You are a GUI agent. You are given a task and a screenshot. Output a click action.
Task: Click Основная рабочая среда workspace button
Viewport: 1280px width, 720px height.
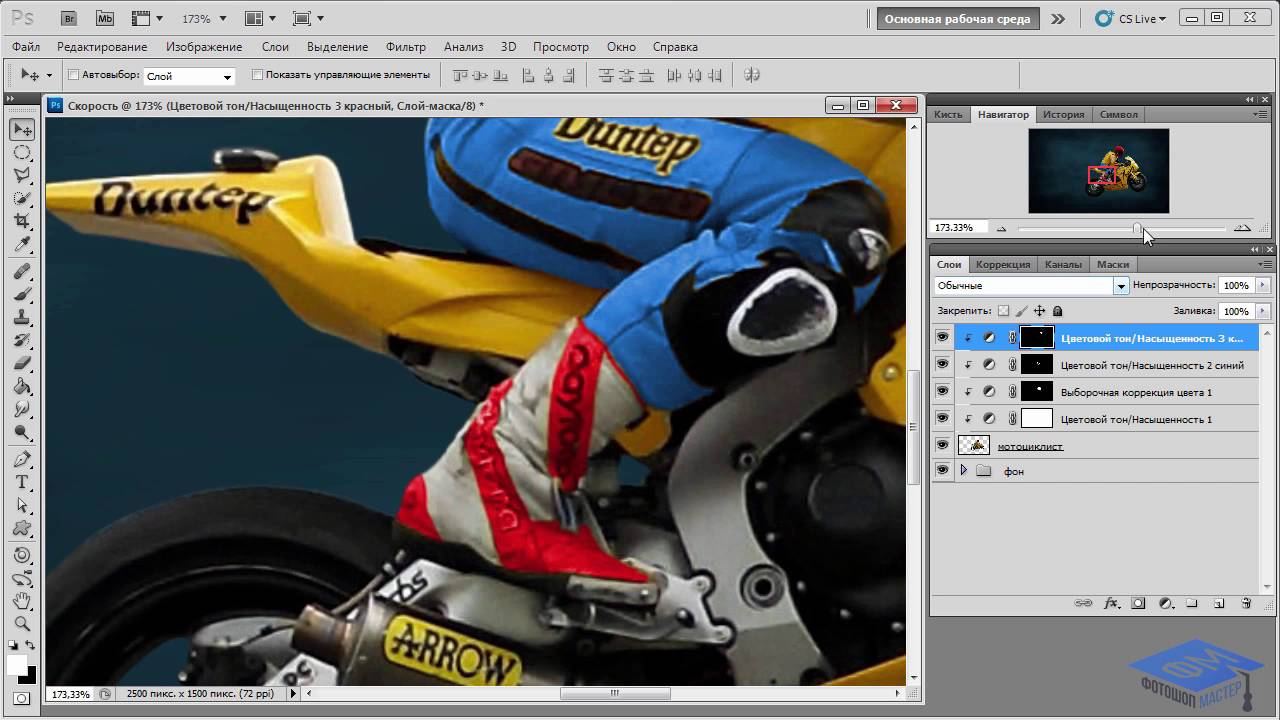point(957,19)
